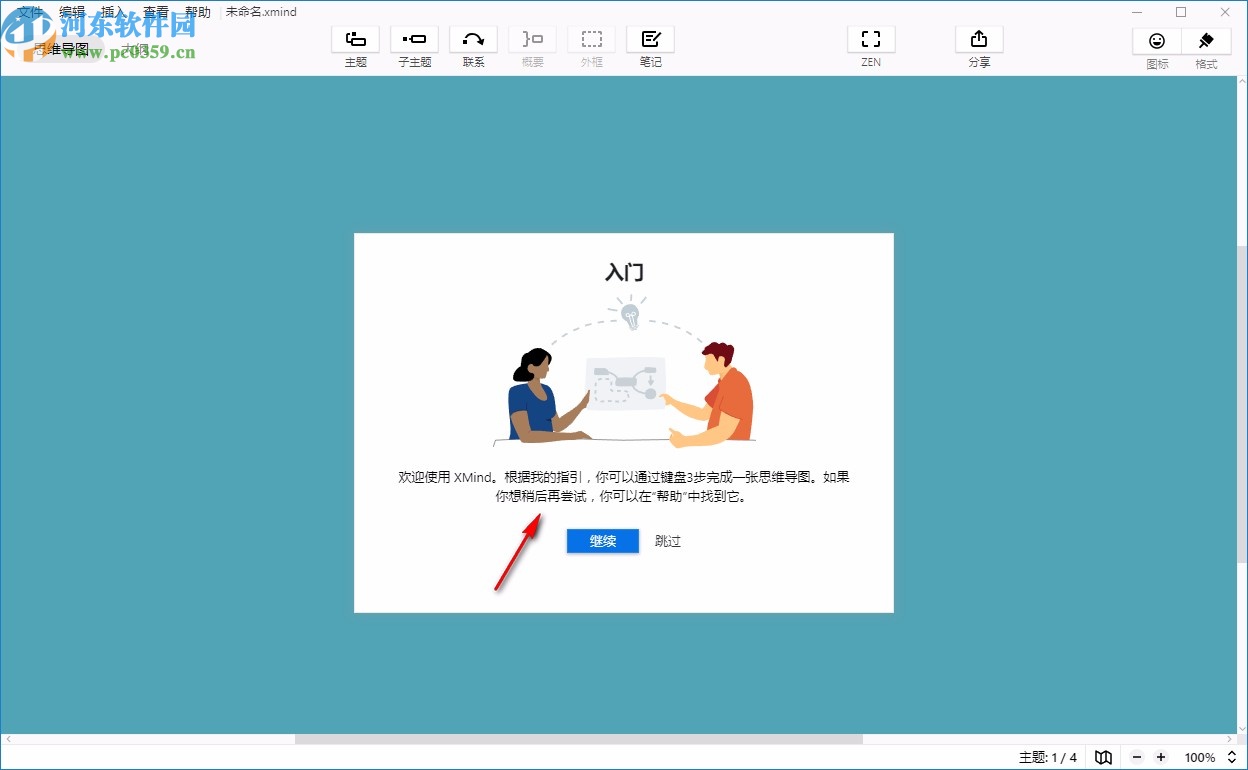Image resolution: width=1248 pixels, height=770 pixels.
Task: Toggle the 外框 (Boundary) tool
Action: tap(591, 45)
